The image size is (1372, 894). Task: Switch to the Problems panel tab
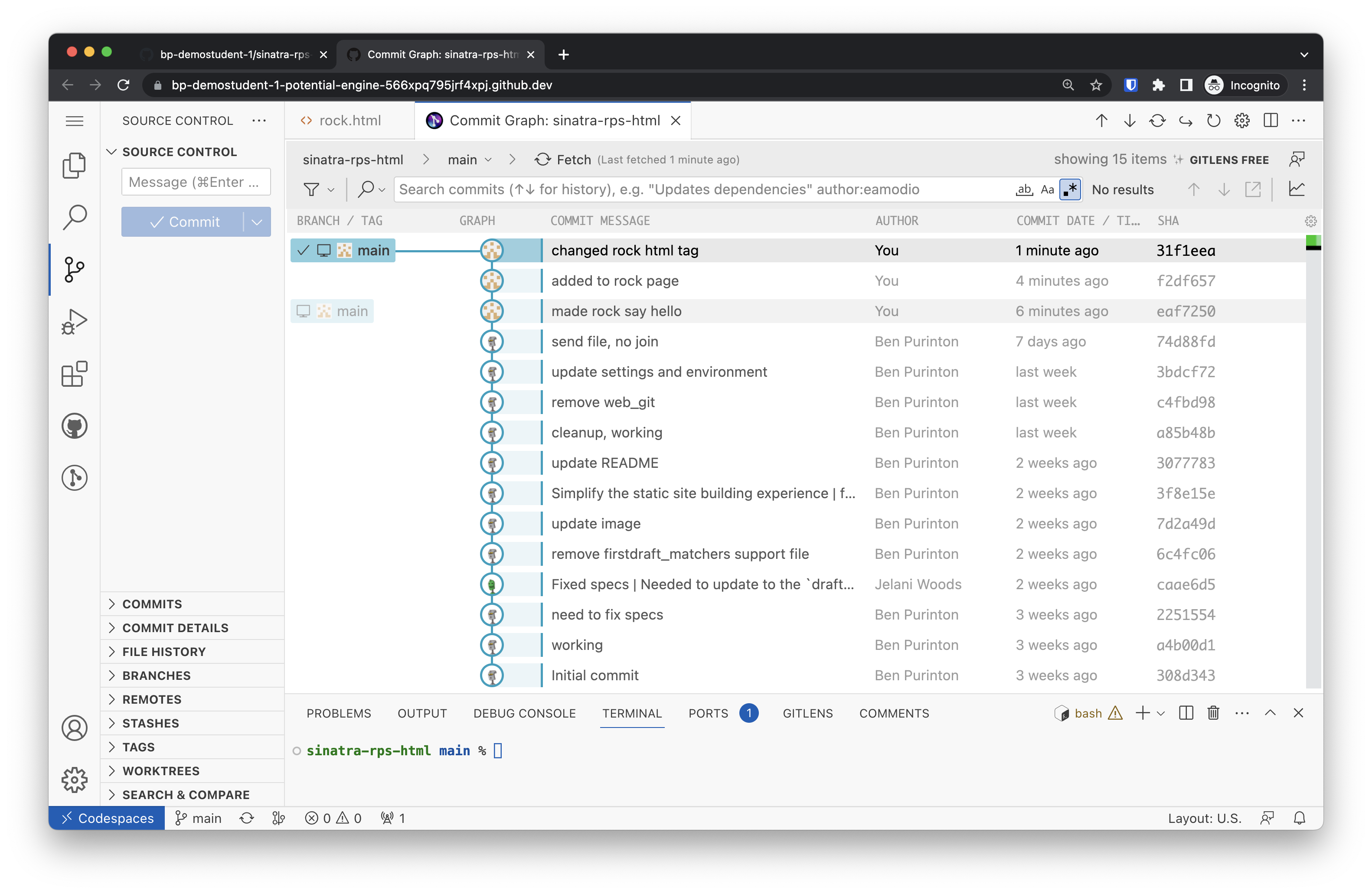(x=338, y=714)
